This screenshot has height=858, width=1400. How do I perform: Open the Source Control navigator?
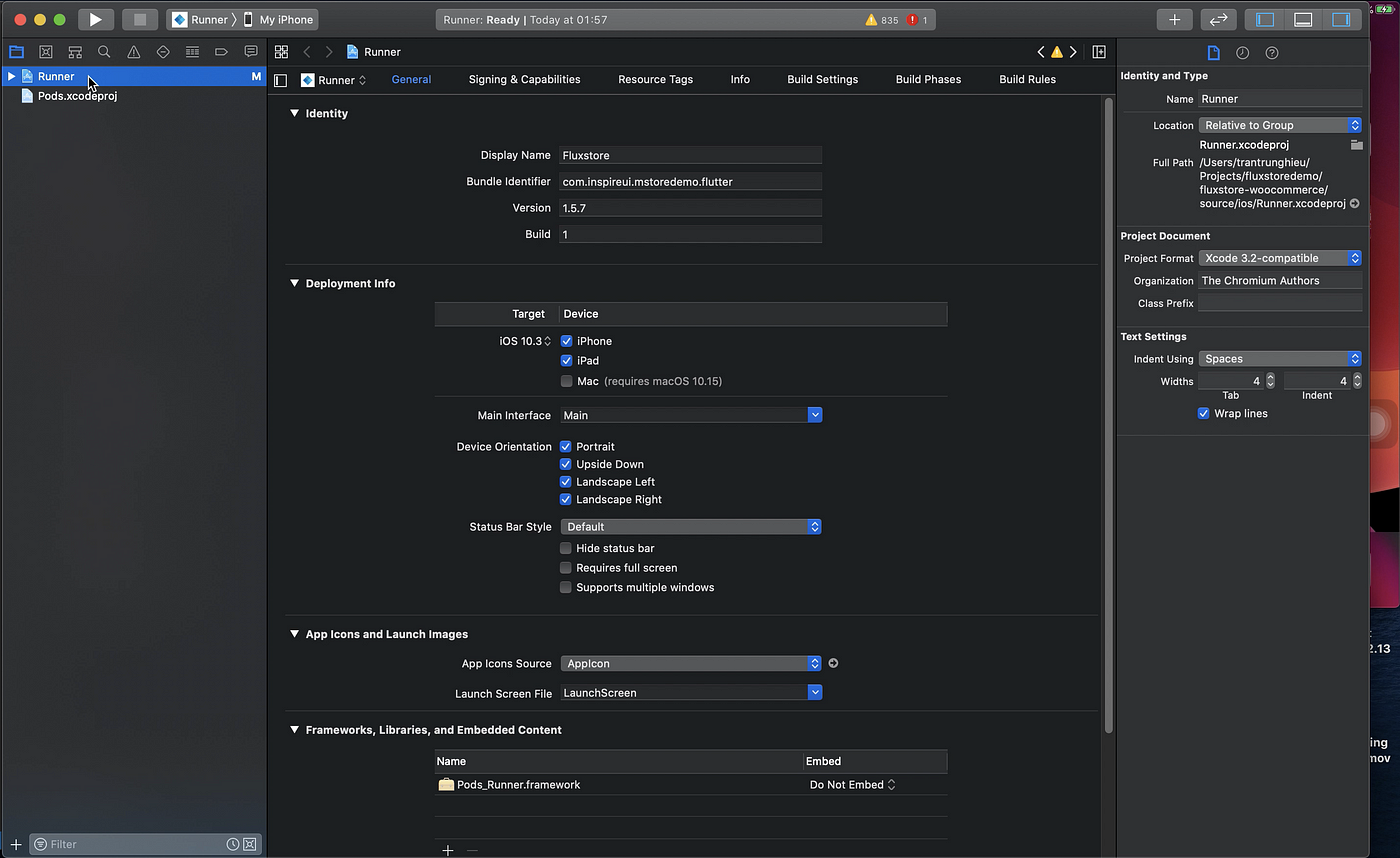tap(45, 52)
